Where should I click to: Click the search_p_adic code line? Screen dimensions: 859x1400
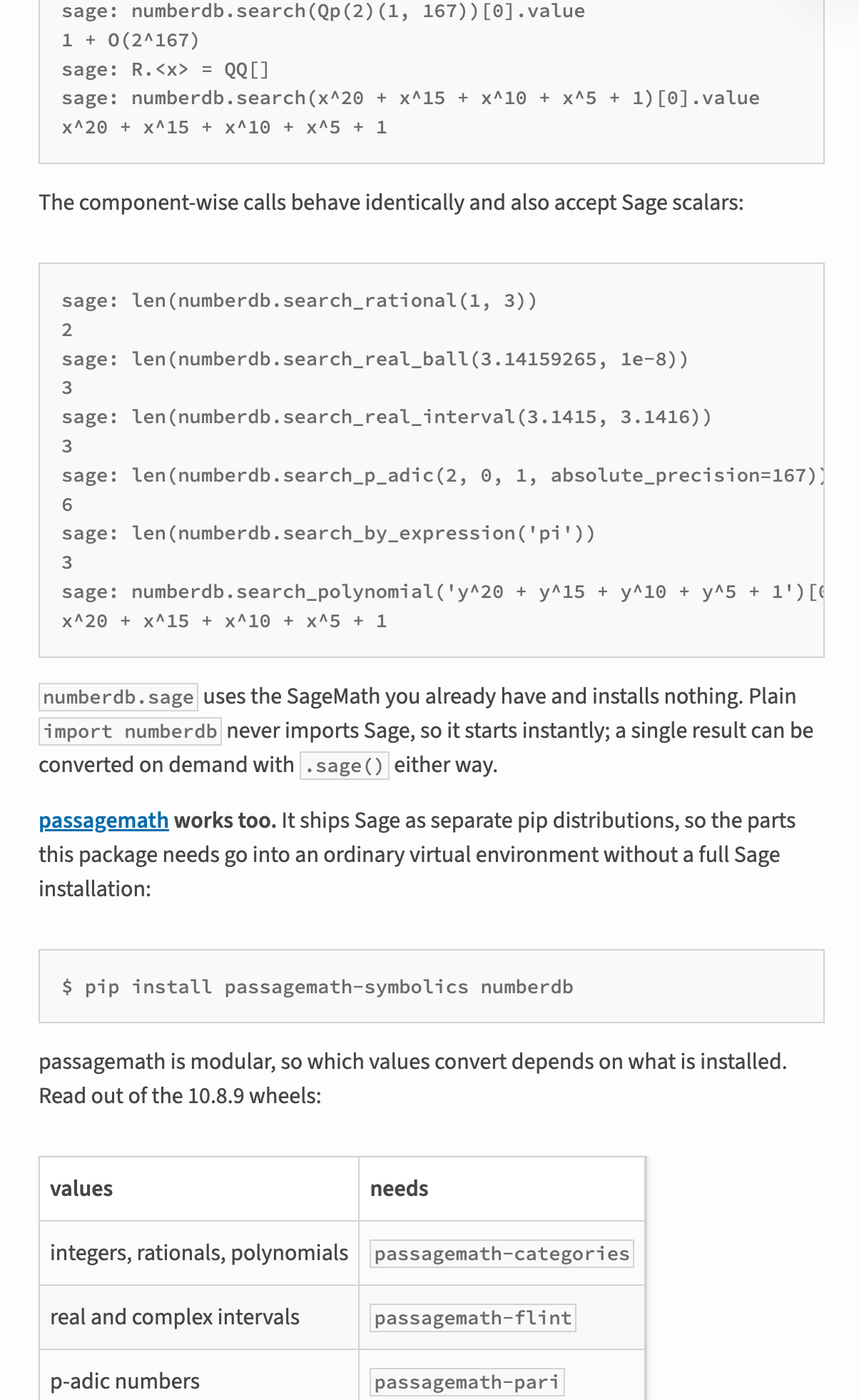442,475
